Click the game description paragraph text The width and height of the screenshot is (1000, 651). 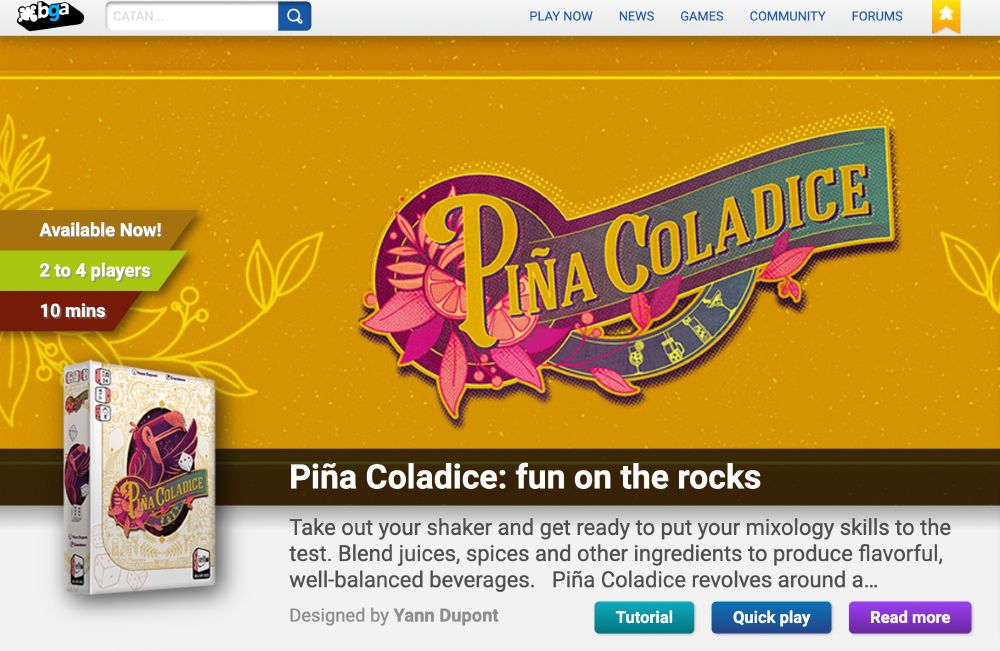tap(620, 553)
